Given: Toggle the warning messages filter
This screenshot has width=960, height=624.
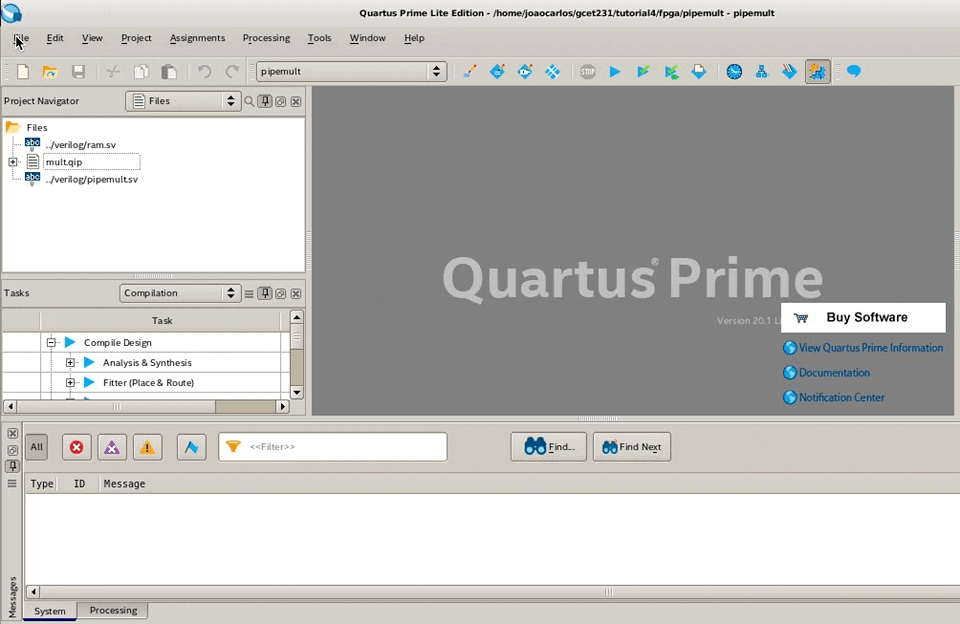Looking at the screenshot, I should 147,448.
